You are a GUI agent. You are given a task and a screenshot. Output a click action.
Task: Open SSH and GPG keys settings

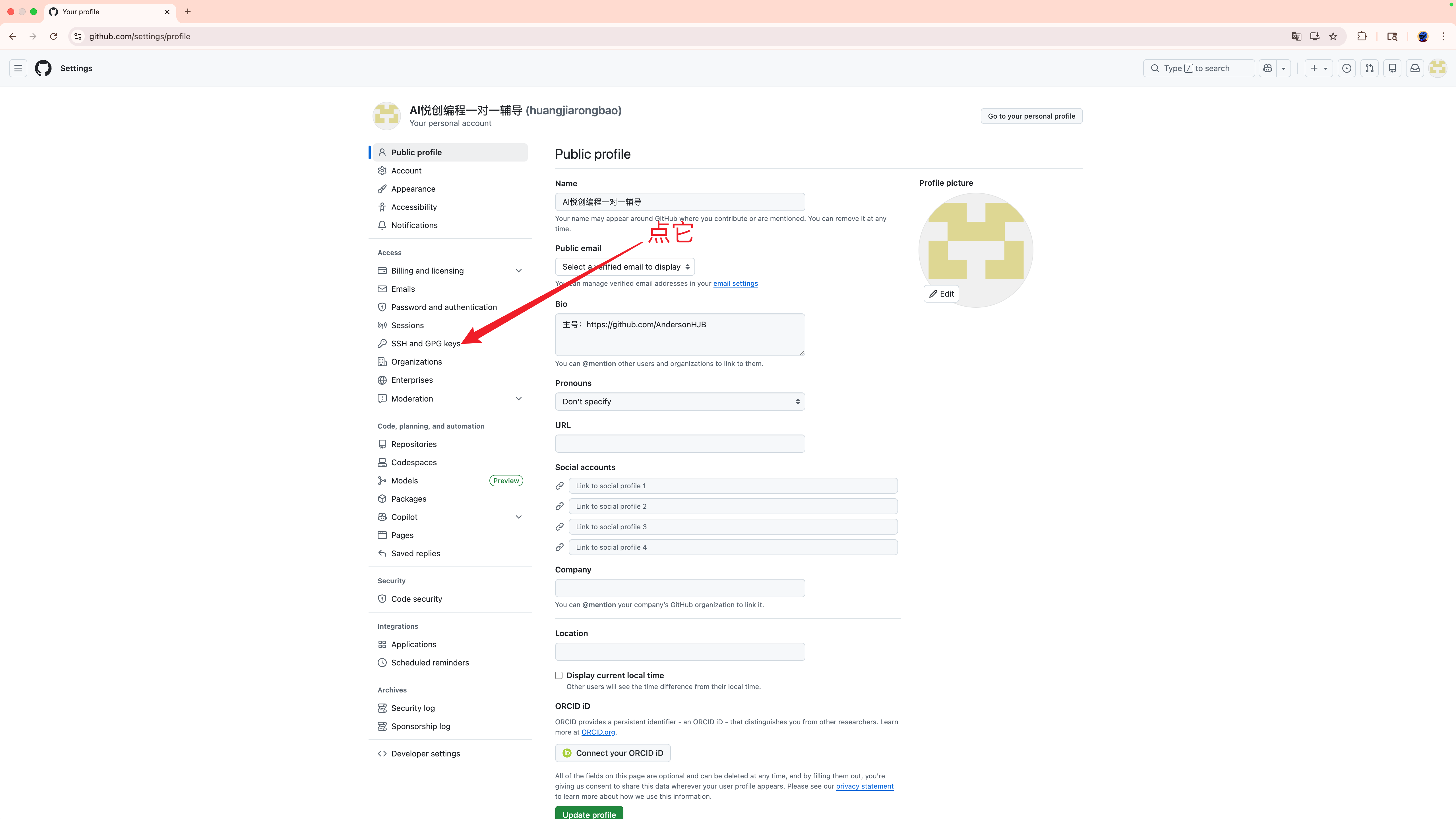pos(450,344)
